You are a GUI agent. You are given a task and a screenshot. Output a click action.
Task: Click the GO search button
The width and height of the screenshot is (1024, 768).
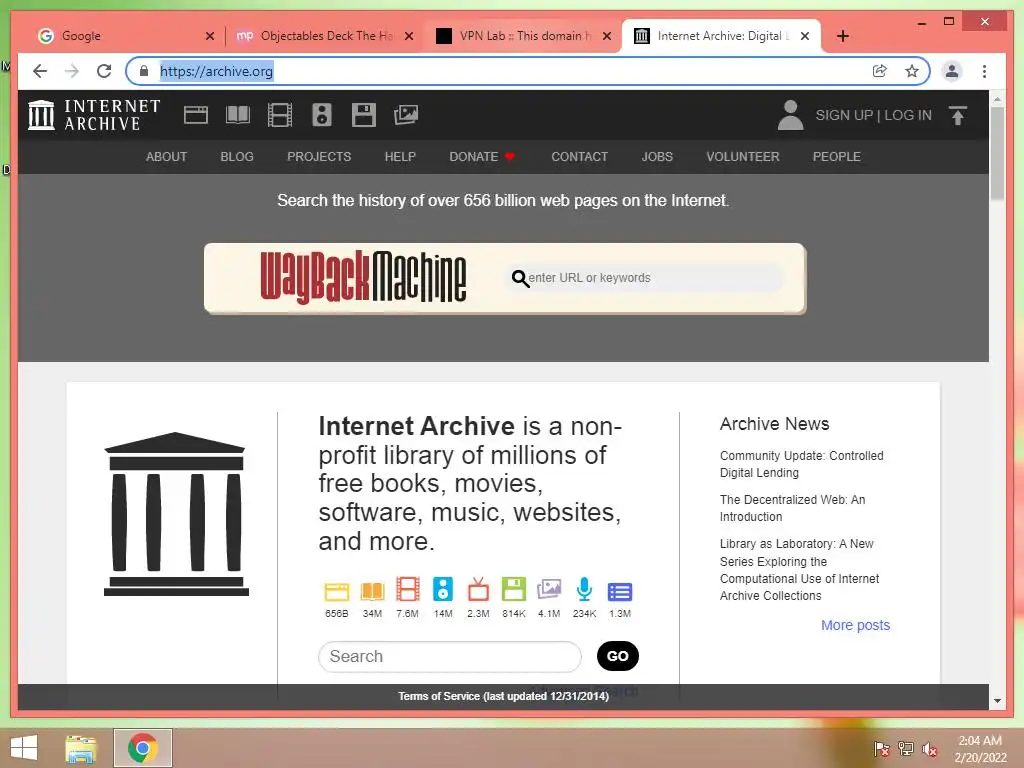pos(618,656)
